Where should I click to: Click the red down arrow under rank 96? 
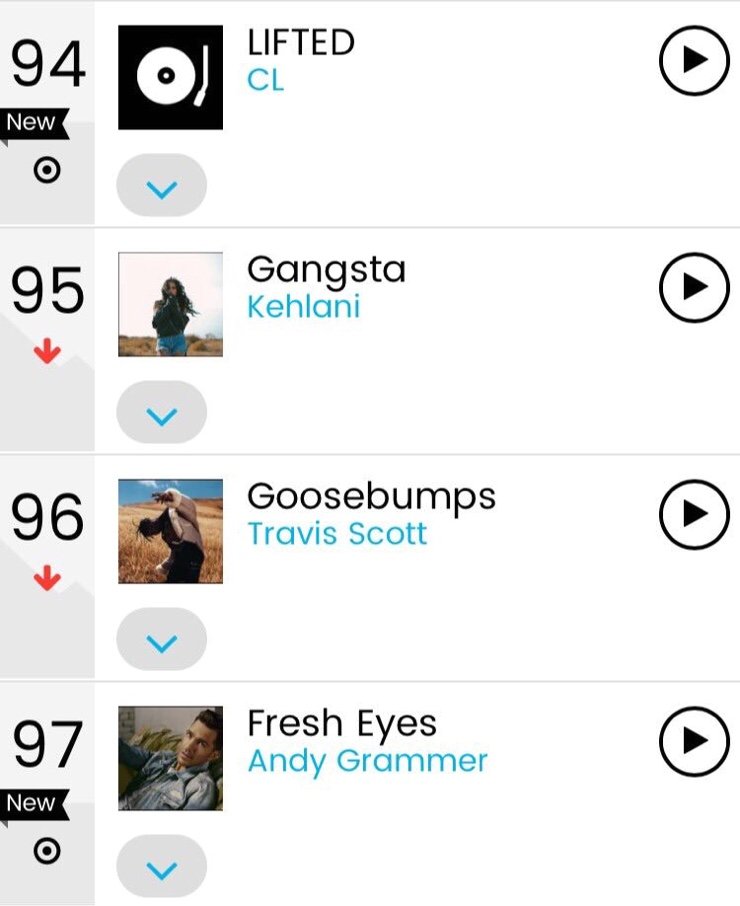point(47,578)
